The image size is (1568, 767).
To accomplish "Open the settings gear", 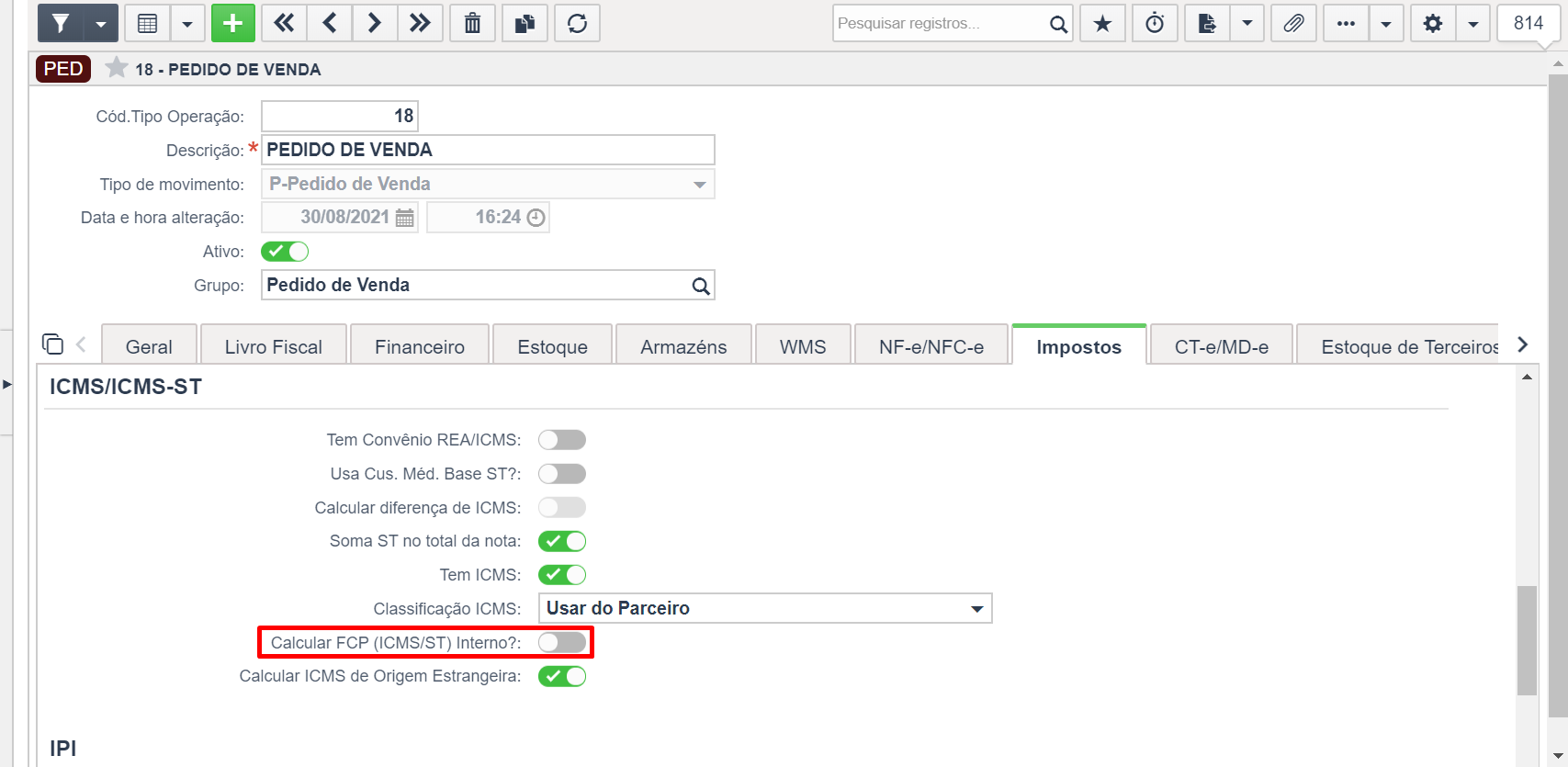I will (x=1432, y=23).
